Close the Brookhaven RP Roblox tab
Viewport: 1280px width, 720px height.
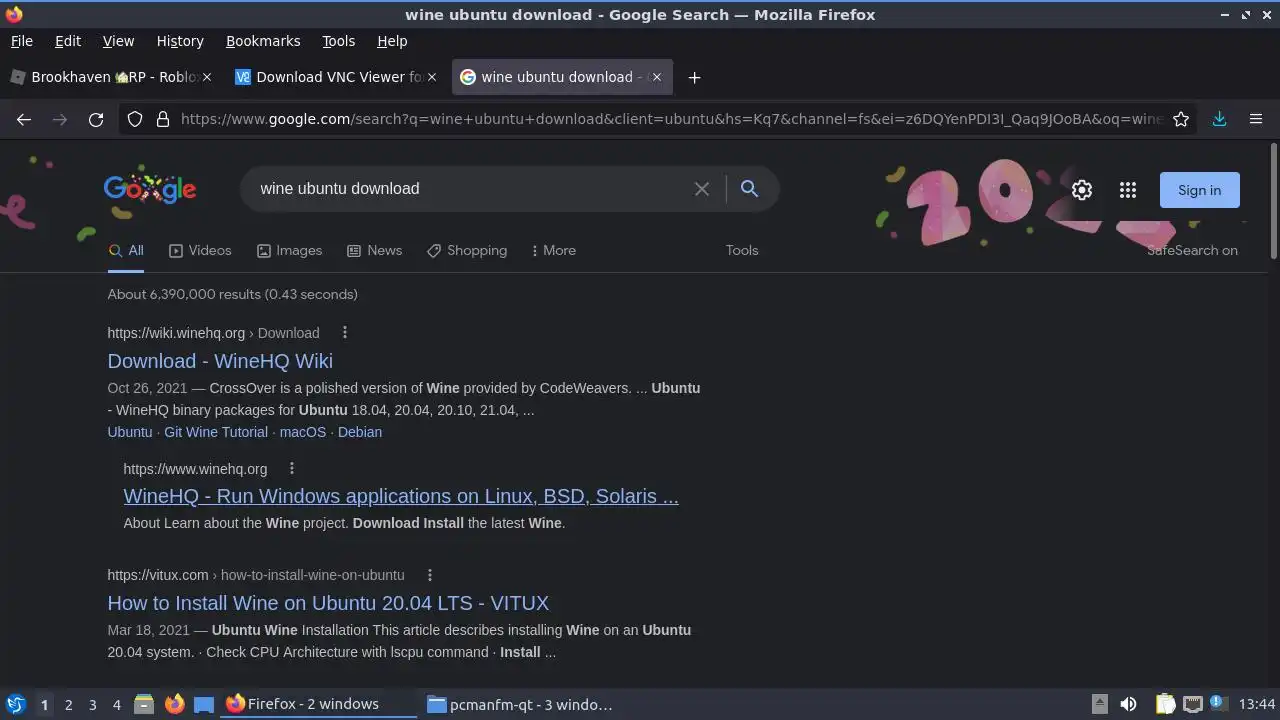(x=207, y=77)
